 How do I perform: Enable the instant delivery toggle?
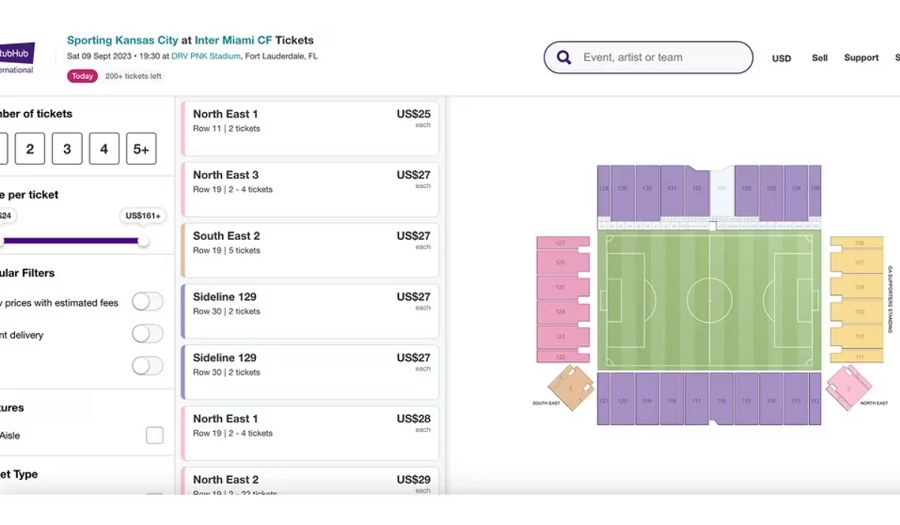pos(148,334)
